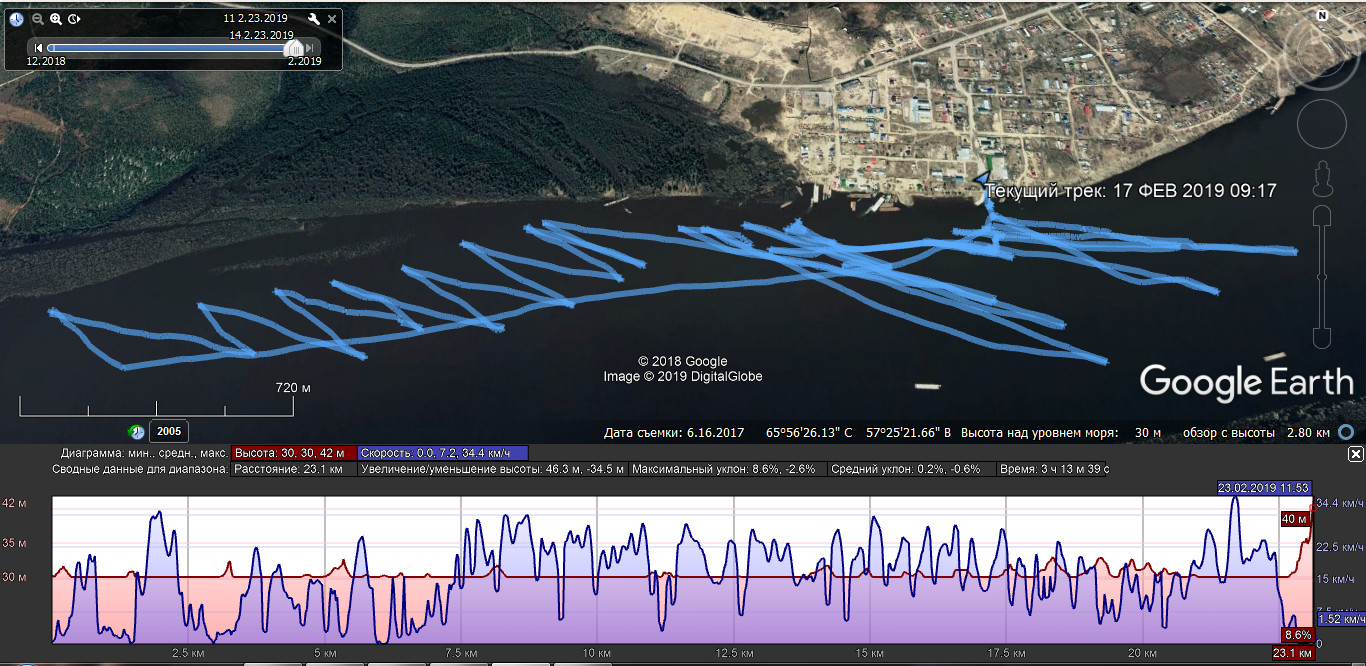
Task: Click the time slider end thumb
Action: click(x=294, y=48)
